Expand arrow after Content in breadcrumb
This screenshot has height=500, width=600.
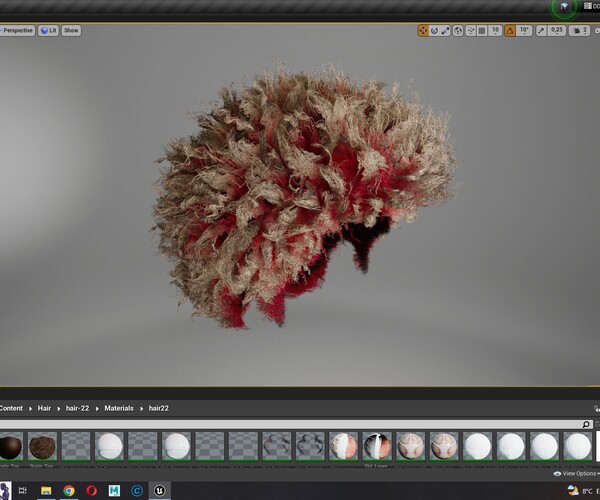coord(30,409)
